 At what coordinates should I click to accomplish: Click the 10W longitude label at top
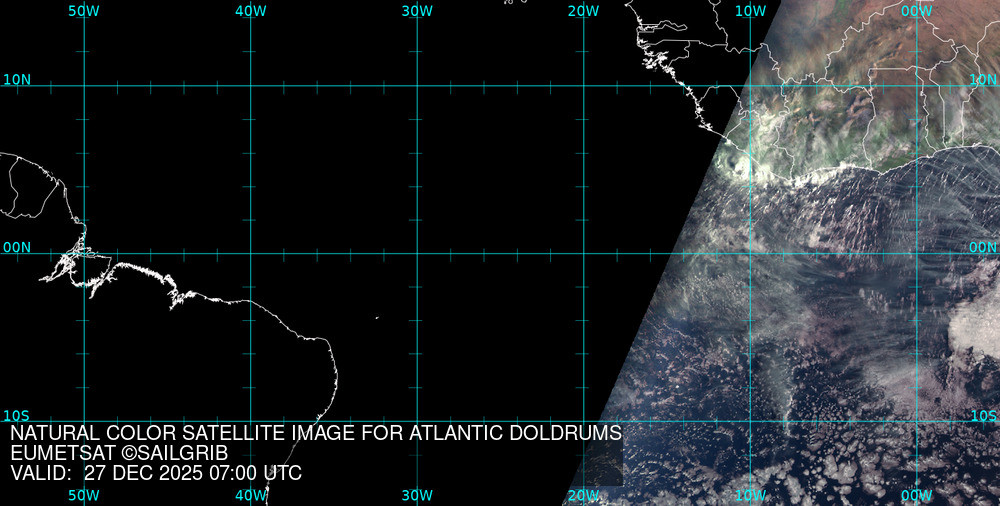(x=750, y=11)
